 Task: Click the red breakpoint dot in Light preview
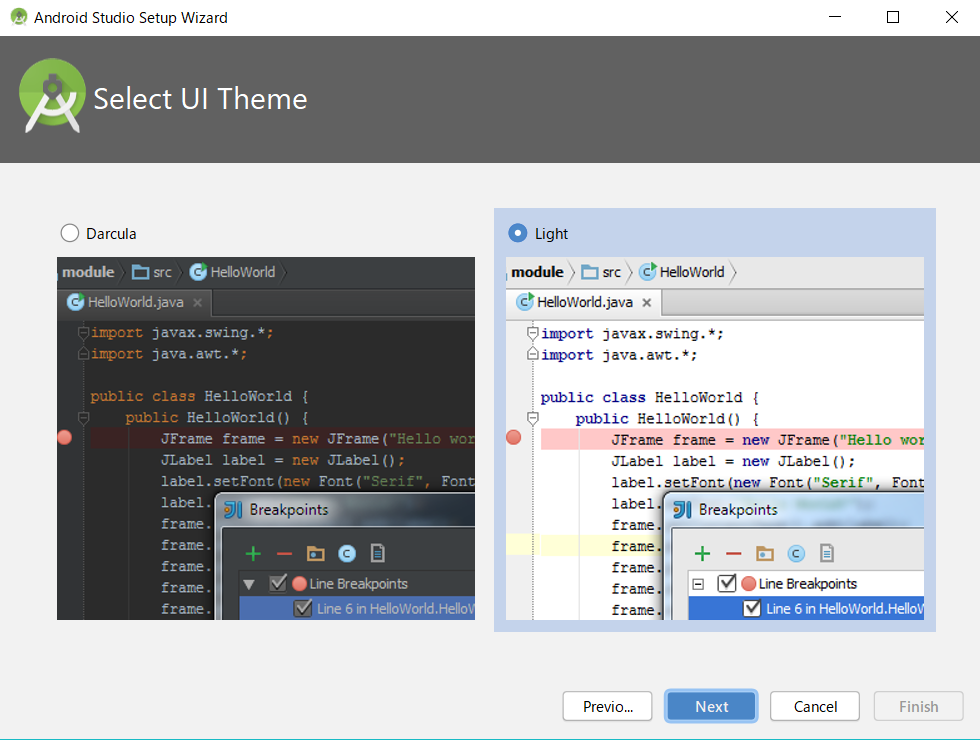pyautogui.click(x=514, y=438)
